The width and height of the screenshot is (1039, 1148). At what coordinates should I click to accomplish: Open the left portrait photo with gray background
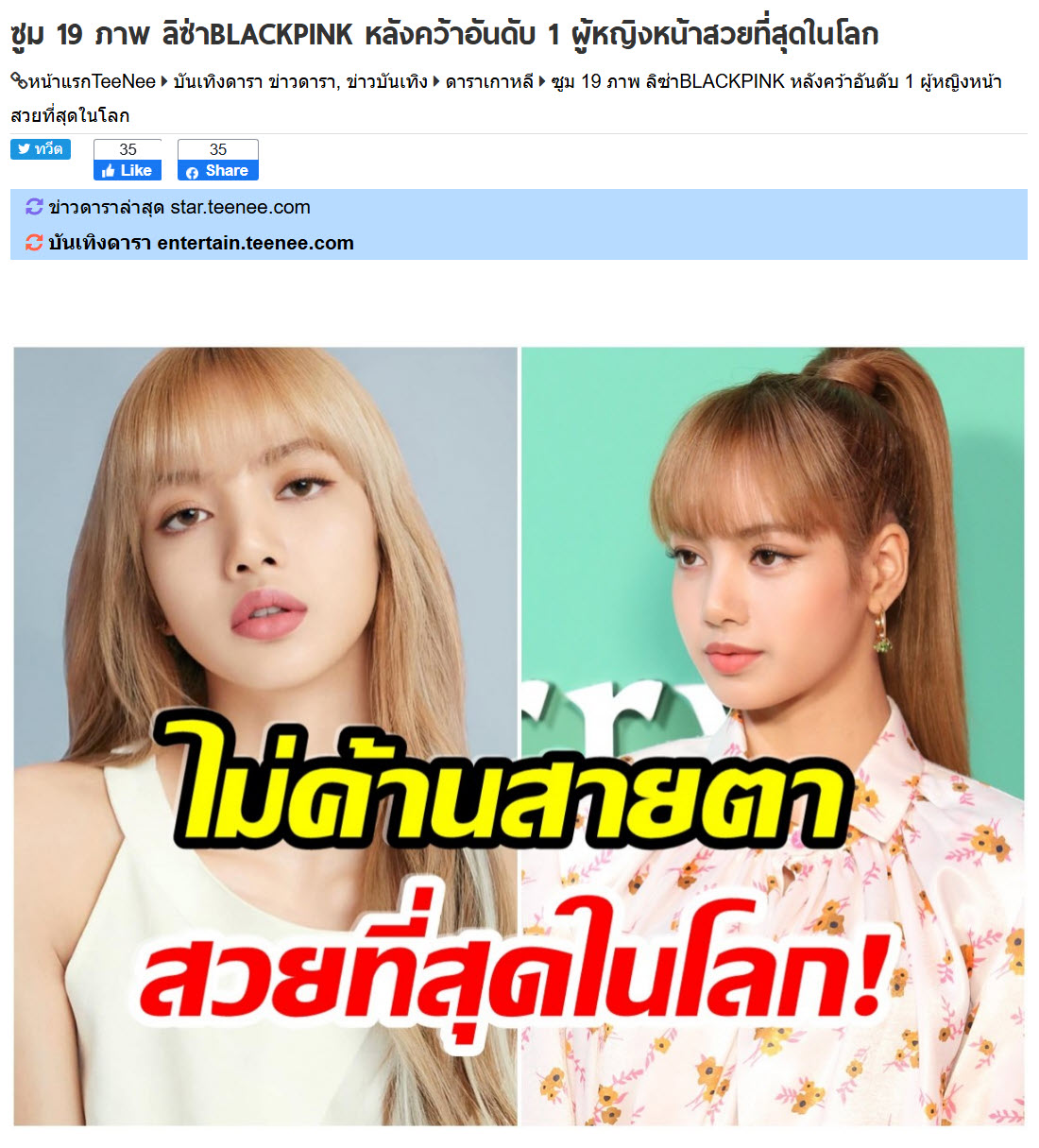pos(265,736)
